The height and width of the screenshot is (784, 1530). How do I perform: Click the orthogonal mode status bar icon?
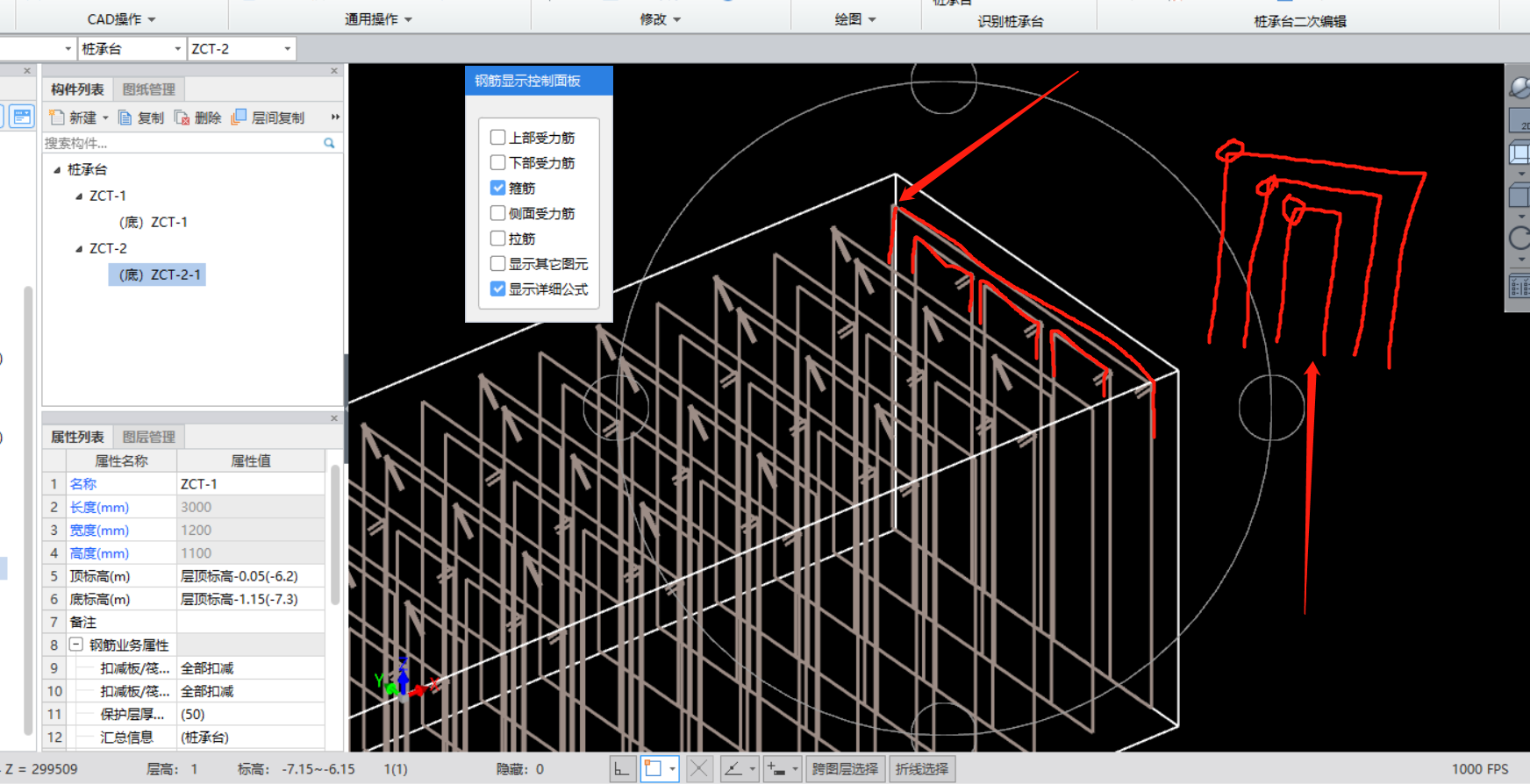pyautogui.click(x=621, y=769)
